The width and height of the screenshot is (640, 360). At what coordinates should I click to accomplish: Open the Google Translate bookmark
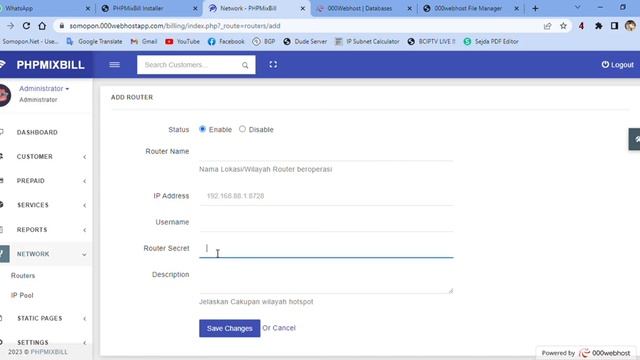point(94,42)
